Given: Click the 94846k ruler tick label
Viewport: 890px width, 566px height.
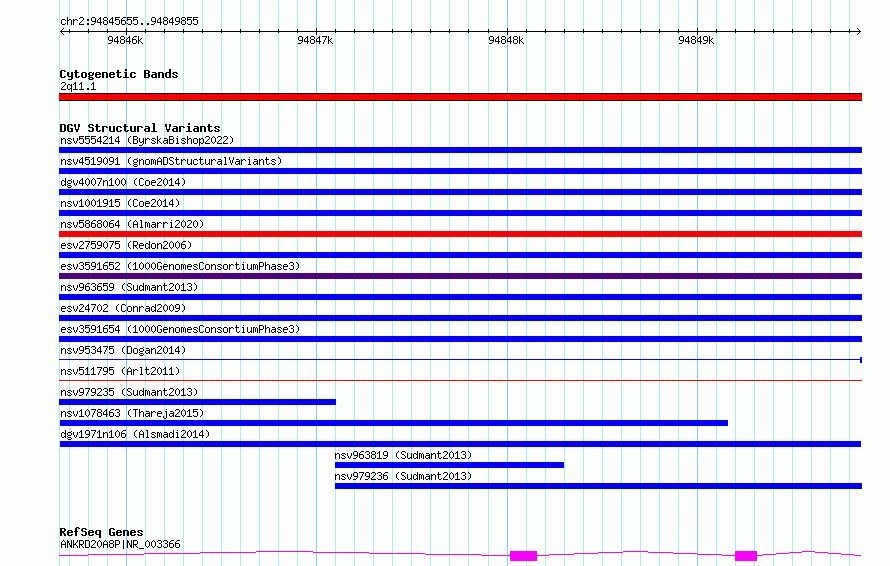Looking at the screenshot, I should 125,40.
